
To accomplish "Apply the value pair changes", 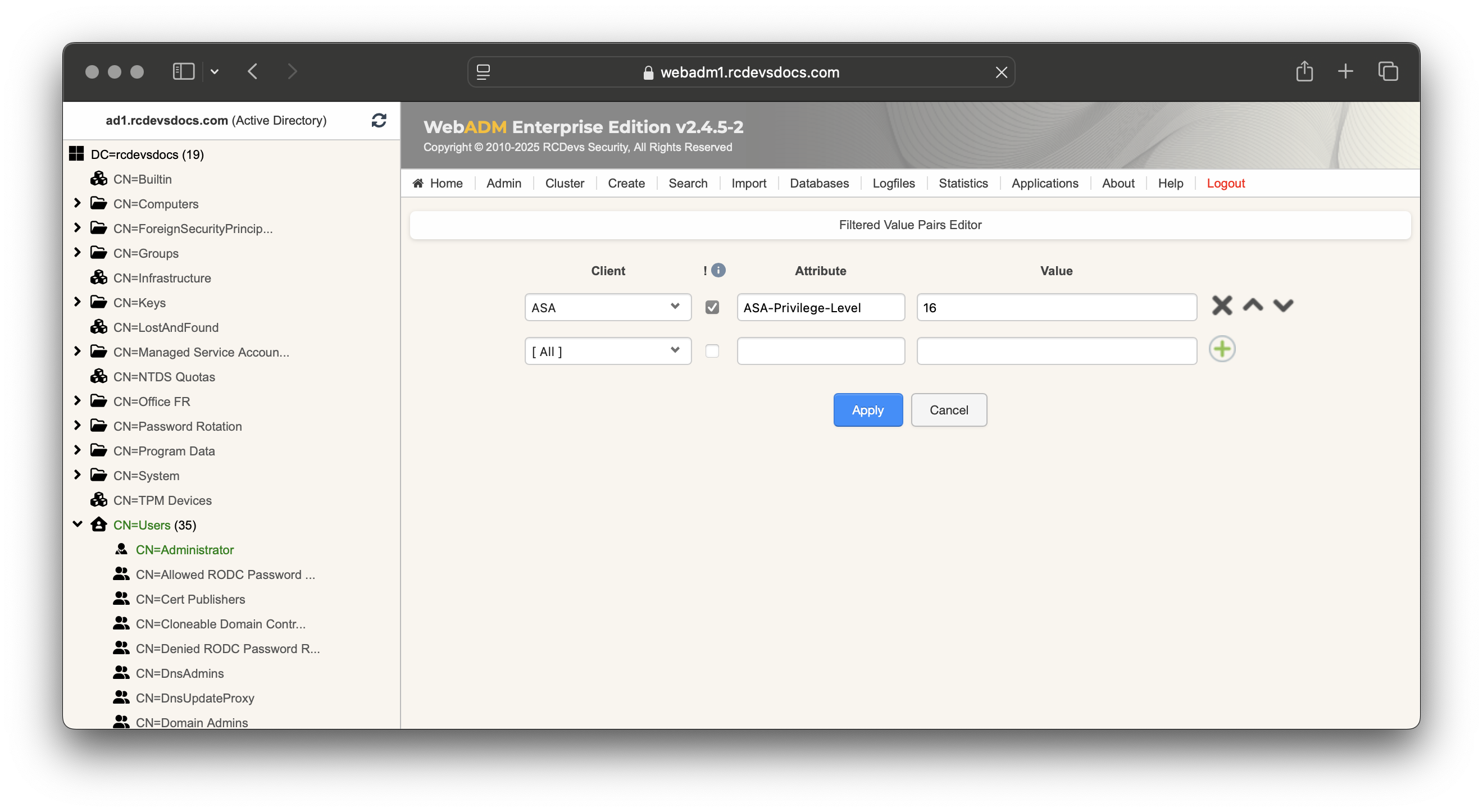I will pos(867,410).
